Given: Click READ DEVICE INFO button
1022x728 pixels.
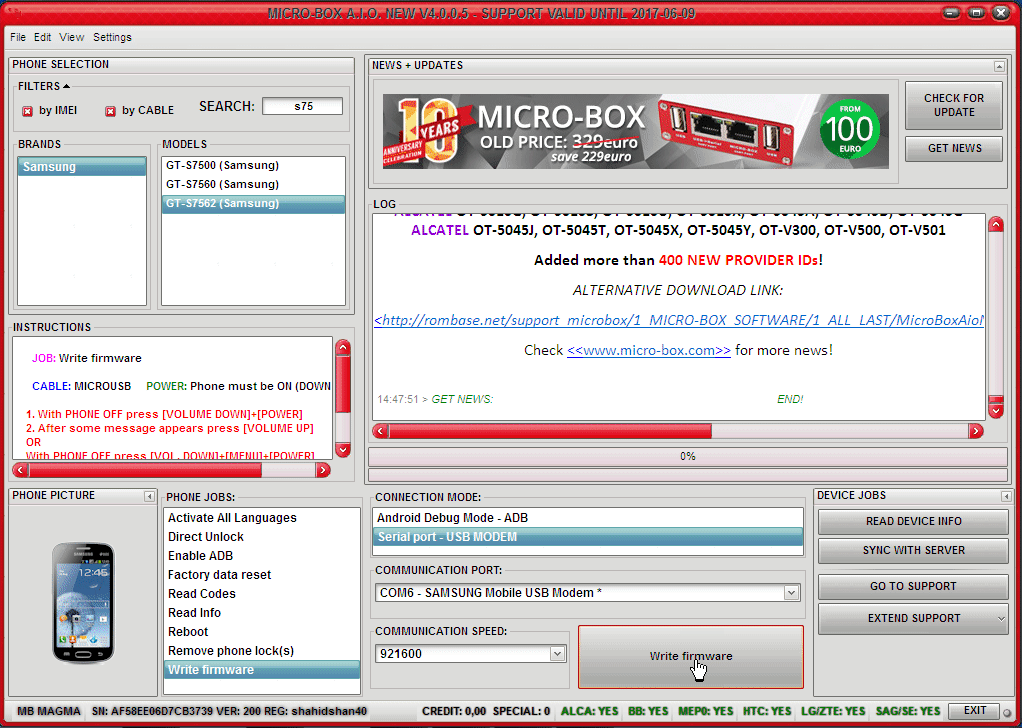Looking at the screenshot, I should 913,521.
